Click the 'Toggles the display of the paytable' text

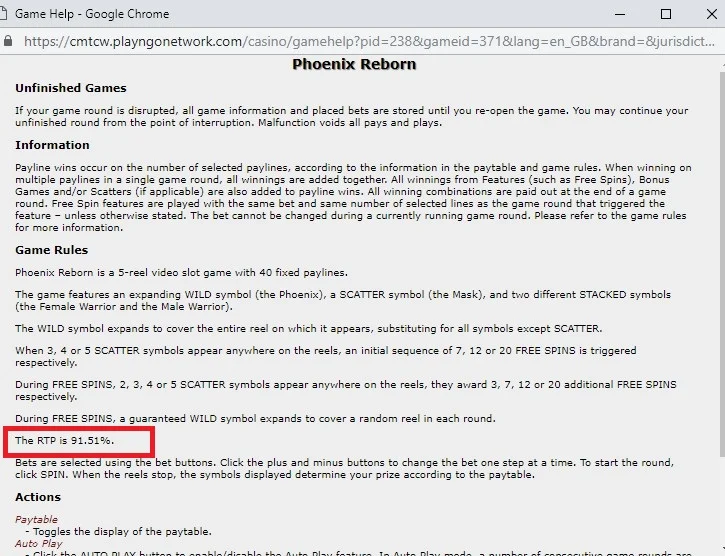(122, 531)
